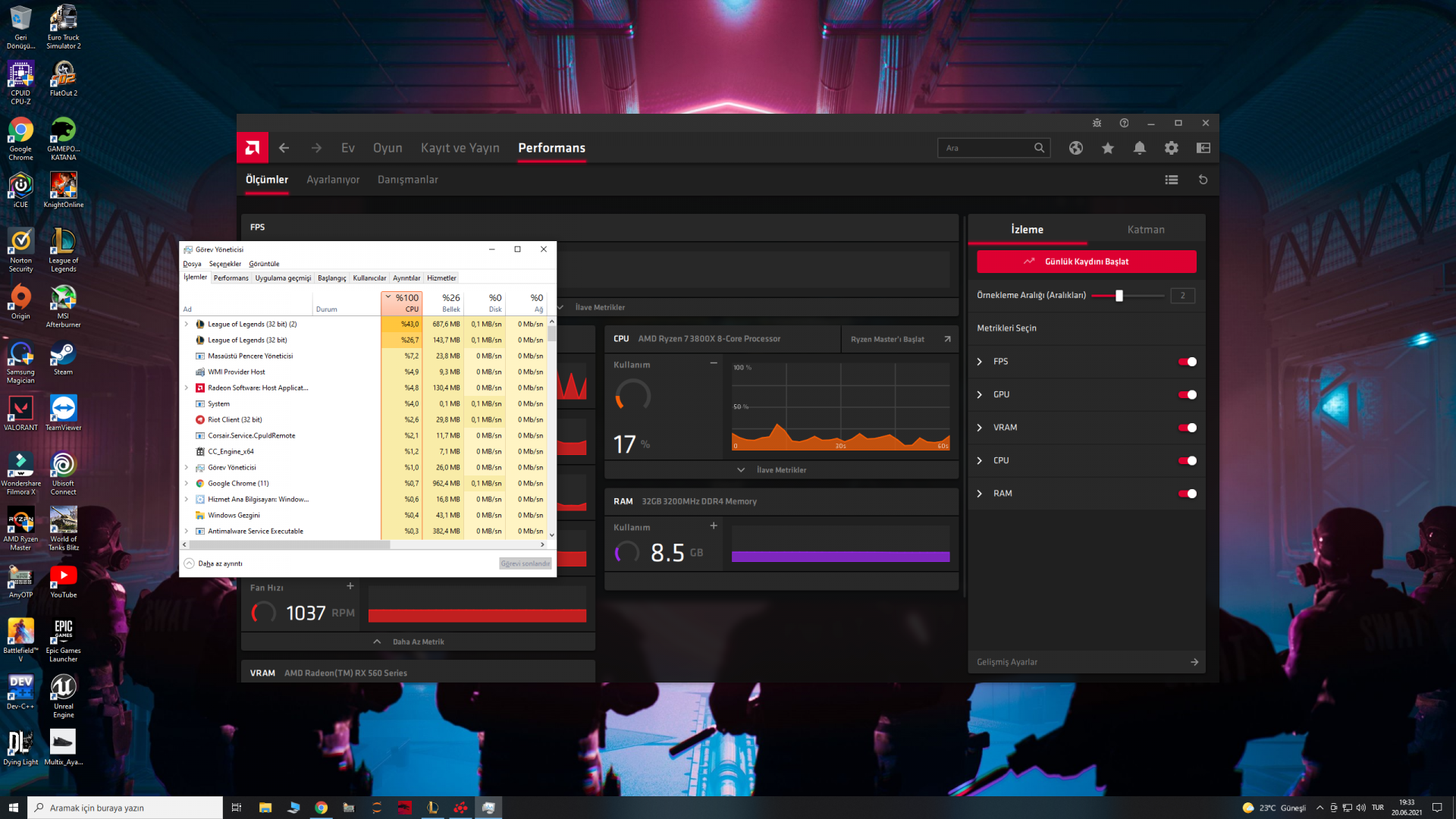Open the notifications bell icon

pos(1139,148)
